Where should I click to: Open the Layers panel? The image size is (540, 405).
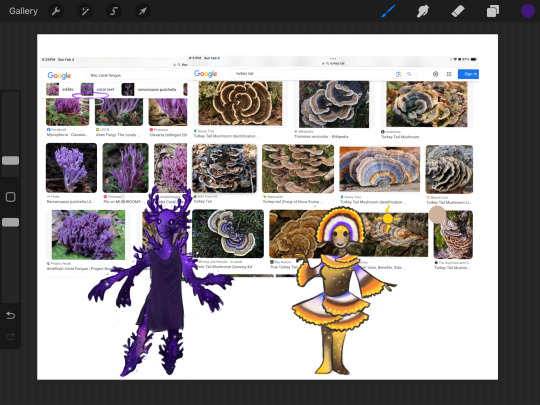click(x=492, y=11)
